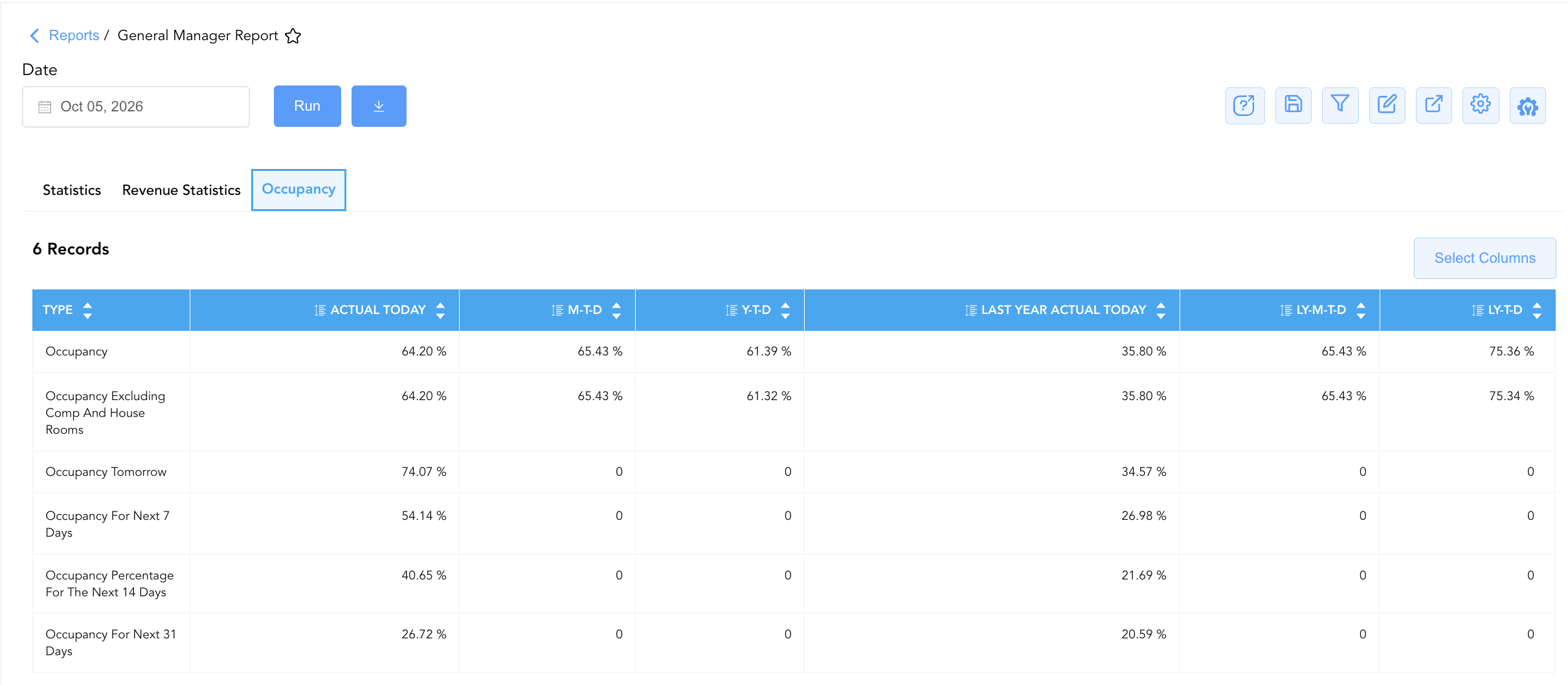Viewport: 1568px width, 685px height.
Task: Select the Occupancy tab
Action: click(298, 190)
